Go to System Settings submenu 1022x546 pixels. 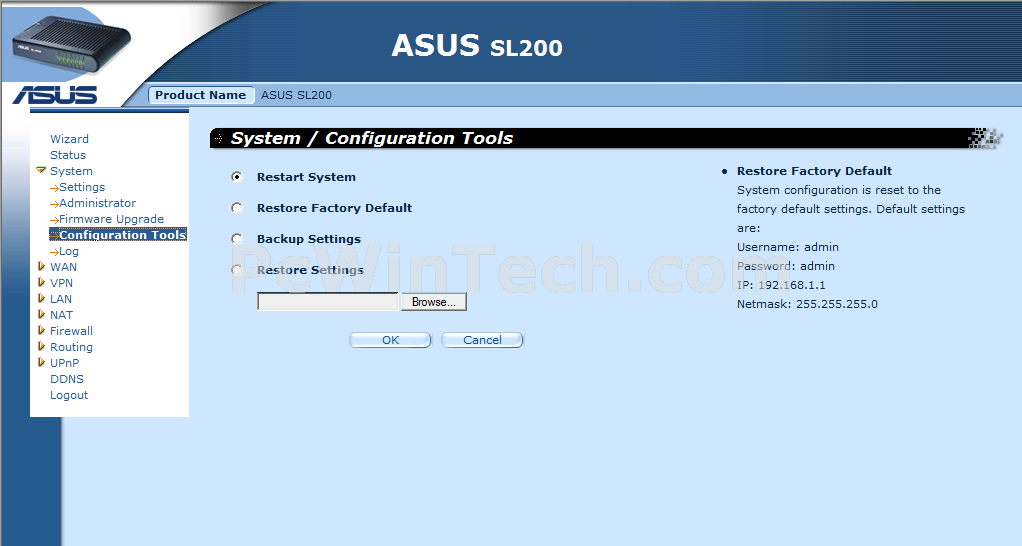click(x=82, y=187)
